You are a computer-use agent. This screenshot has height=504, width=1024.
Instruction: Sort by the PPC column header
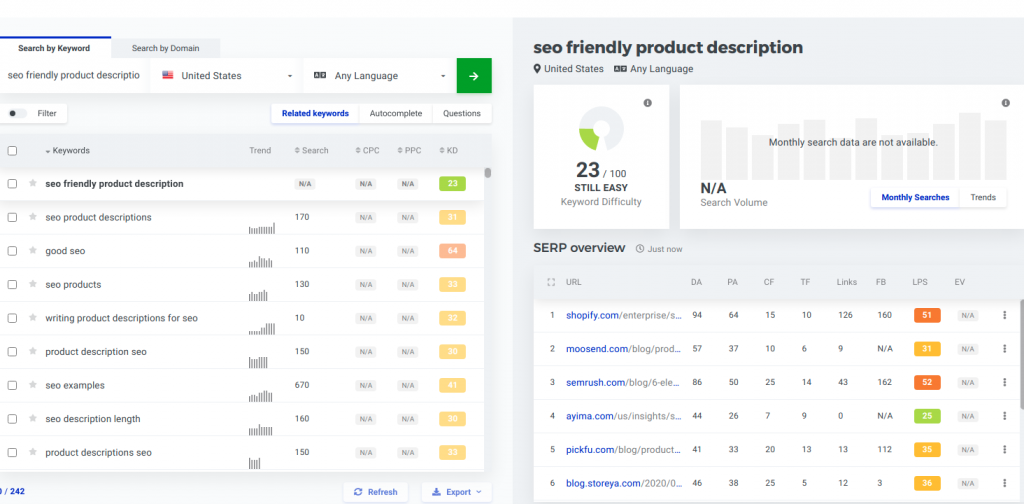409,151
